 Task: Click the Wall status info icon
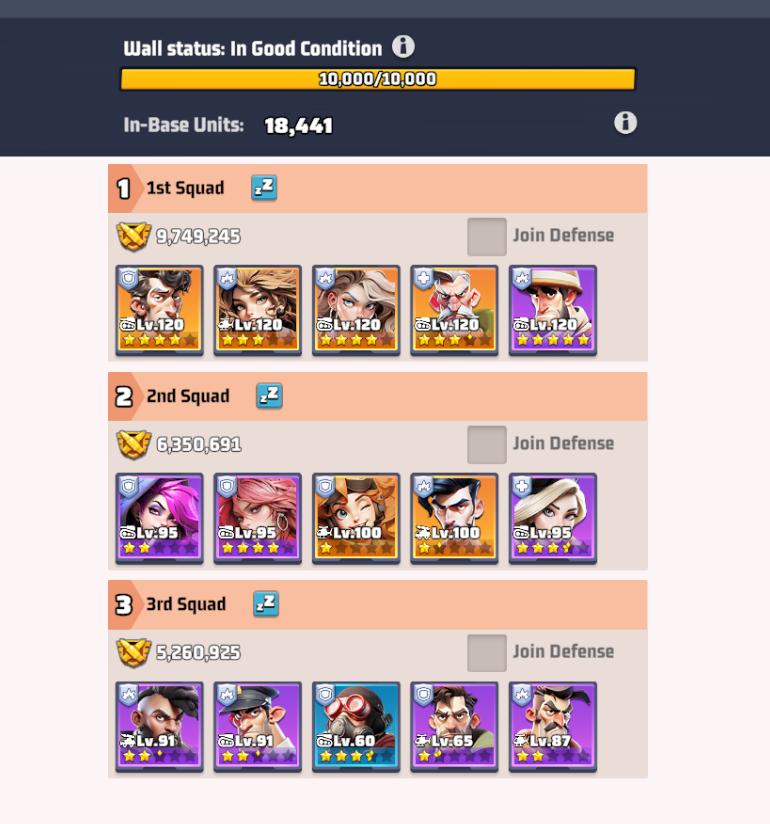tap(403, 47)
